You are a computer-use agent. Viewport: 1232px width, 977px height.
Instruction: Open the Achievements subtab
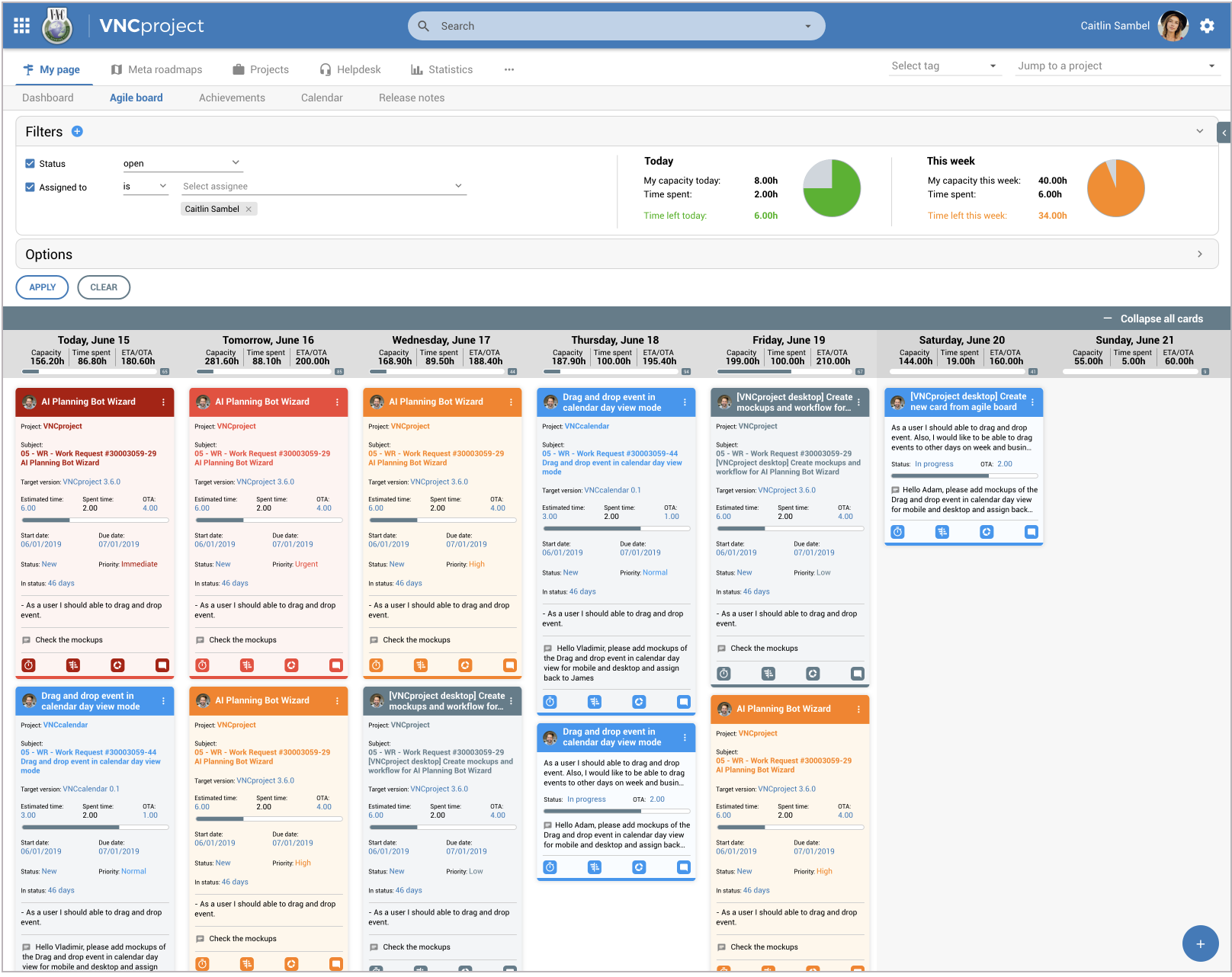pyautogui.click(x=232, y=98)
